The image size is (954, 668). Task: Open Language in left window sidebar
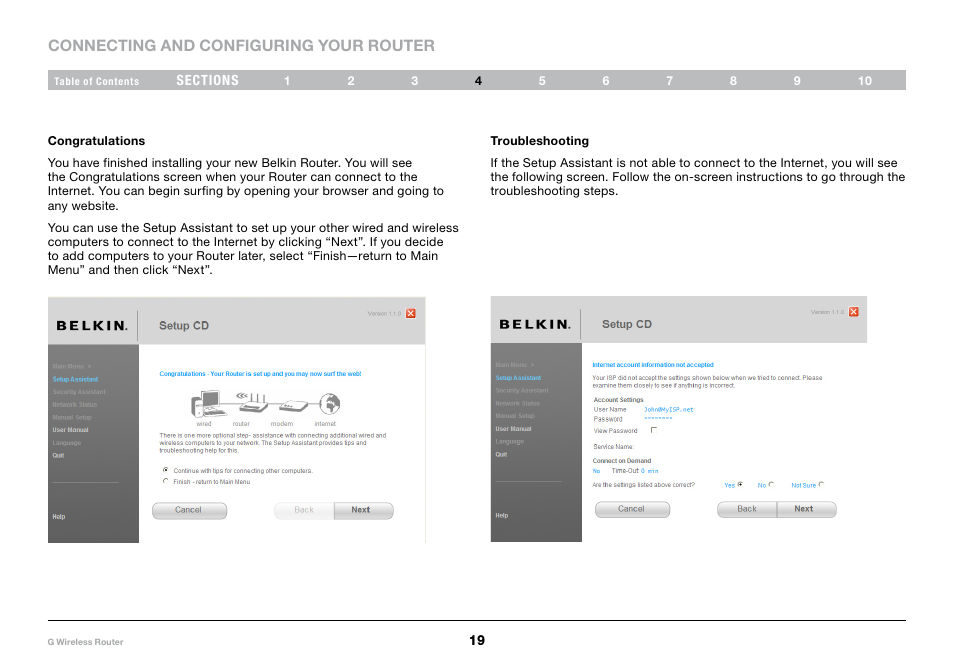click(66, 443)
